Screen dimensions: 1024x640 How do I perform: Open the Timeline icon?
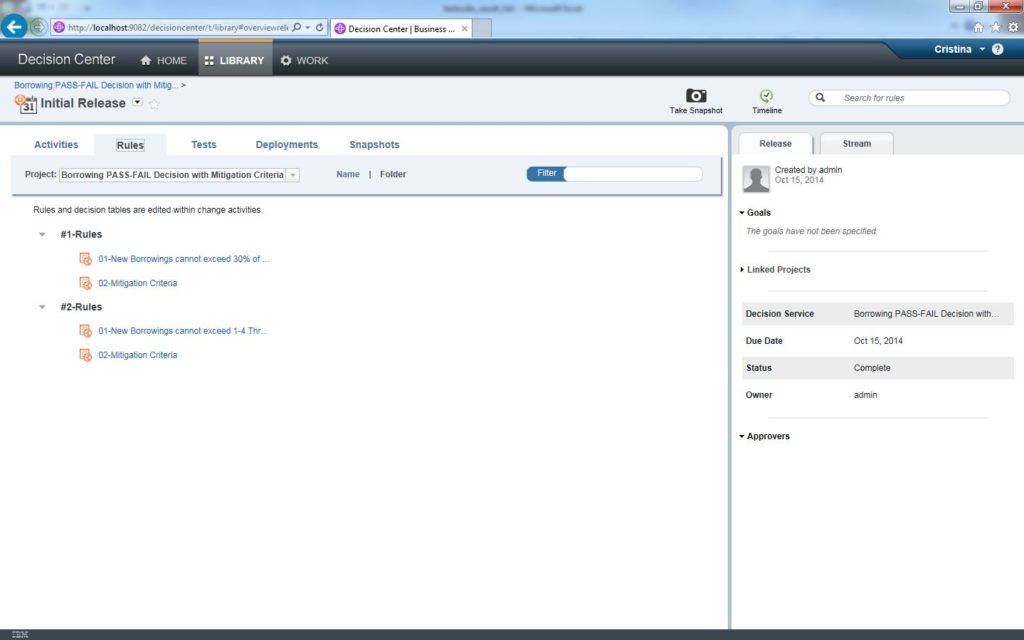click(x=766, y=96)
